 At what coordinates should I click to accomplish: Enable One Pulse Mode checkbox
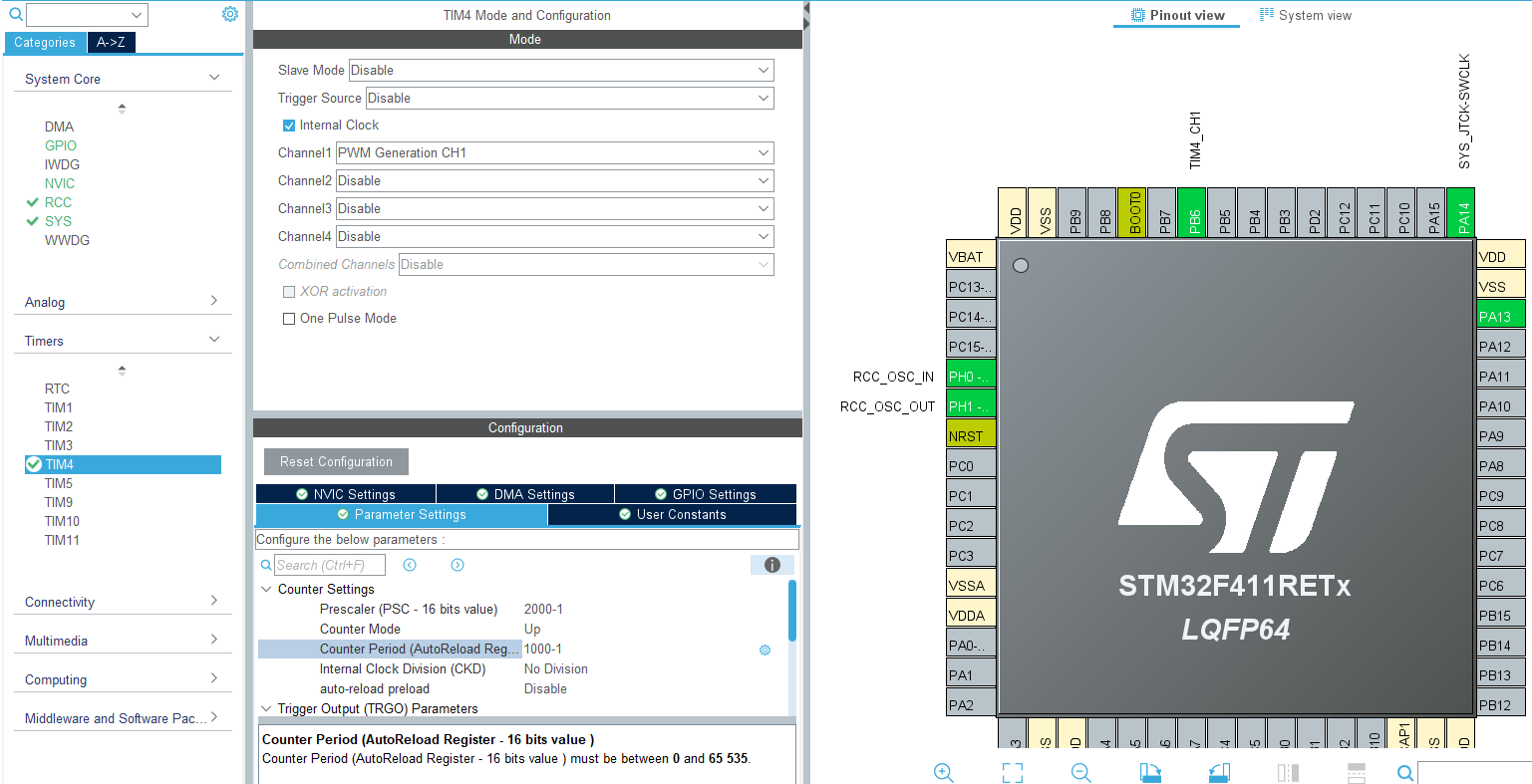pyautogui.click(x=289, y=319)
